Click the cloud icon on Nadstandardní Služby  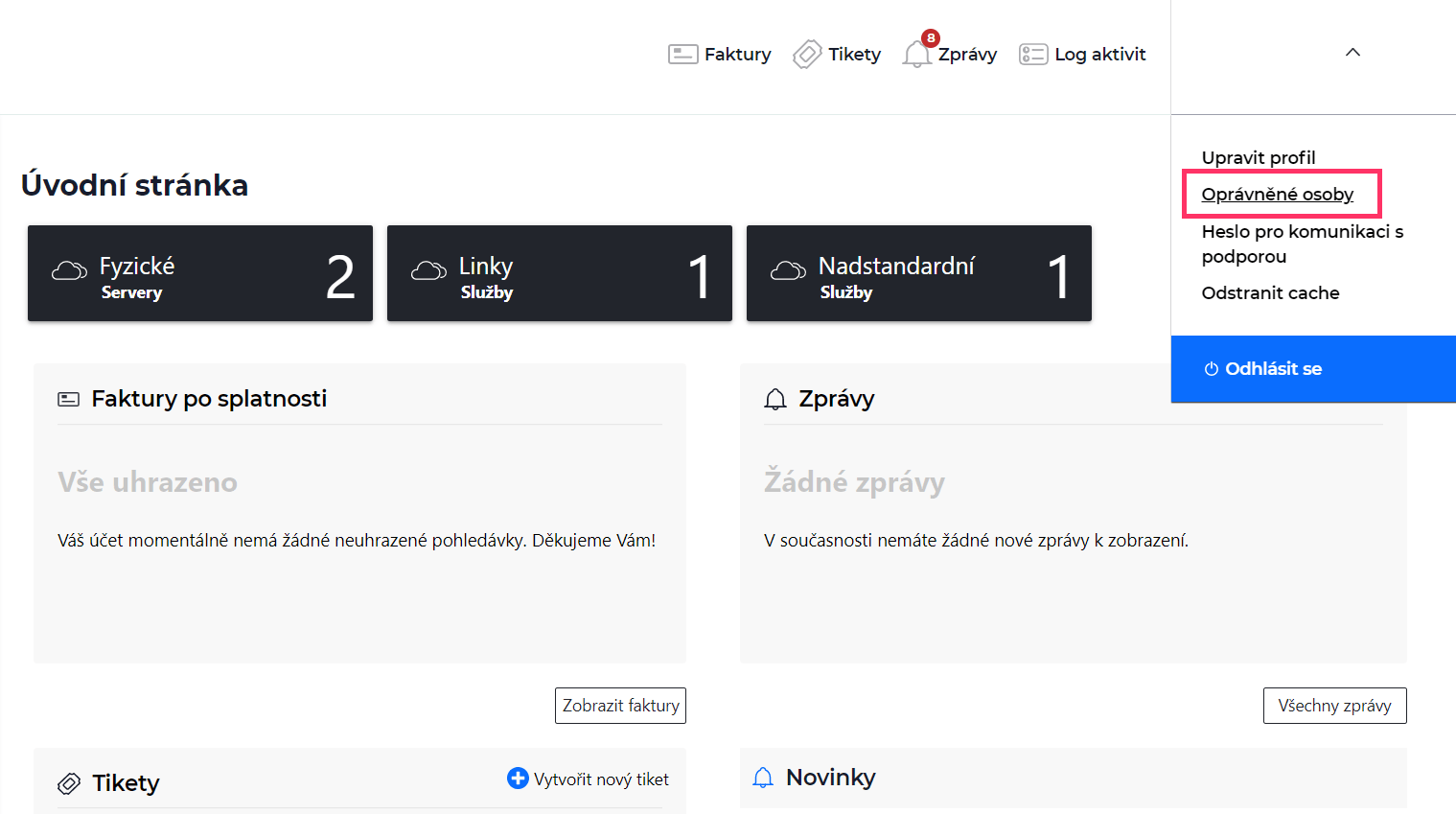click(788, 270)
